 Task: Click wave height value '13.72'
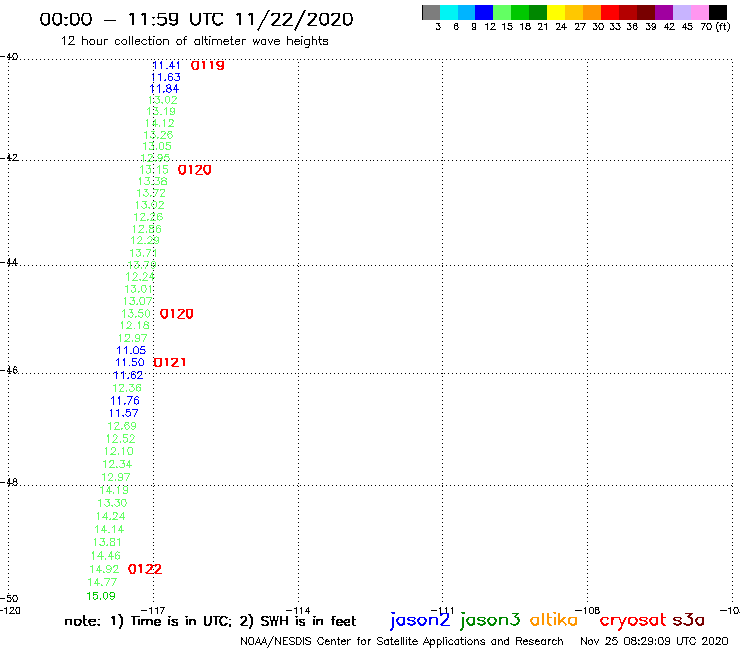[x=151, y=193]
